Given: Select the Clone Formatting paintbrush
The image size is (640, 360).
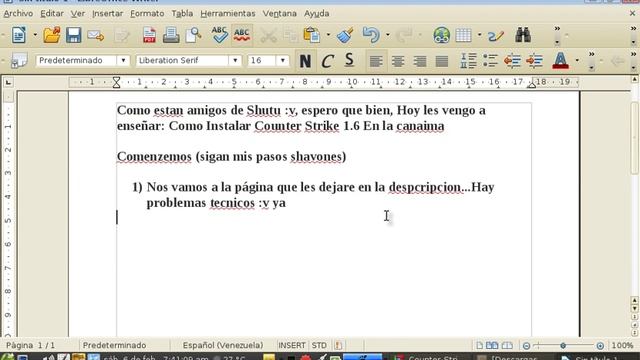Looking at the screenshot, I should click(345, 35).
